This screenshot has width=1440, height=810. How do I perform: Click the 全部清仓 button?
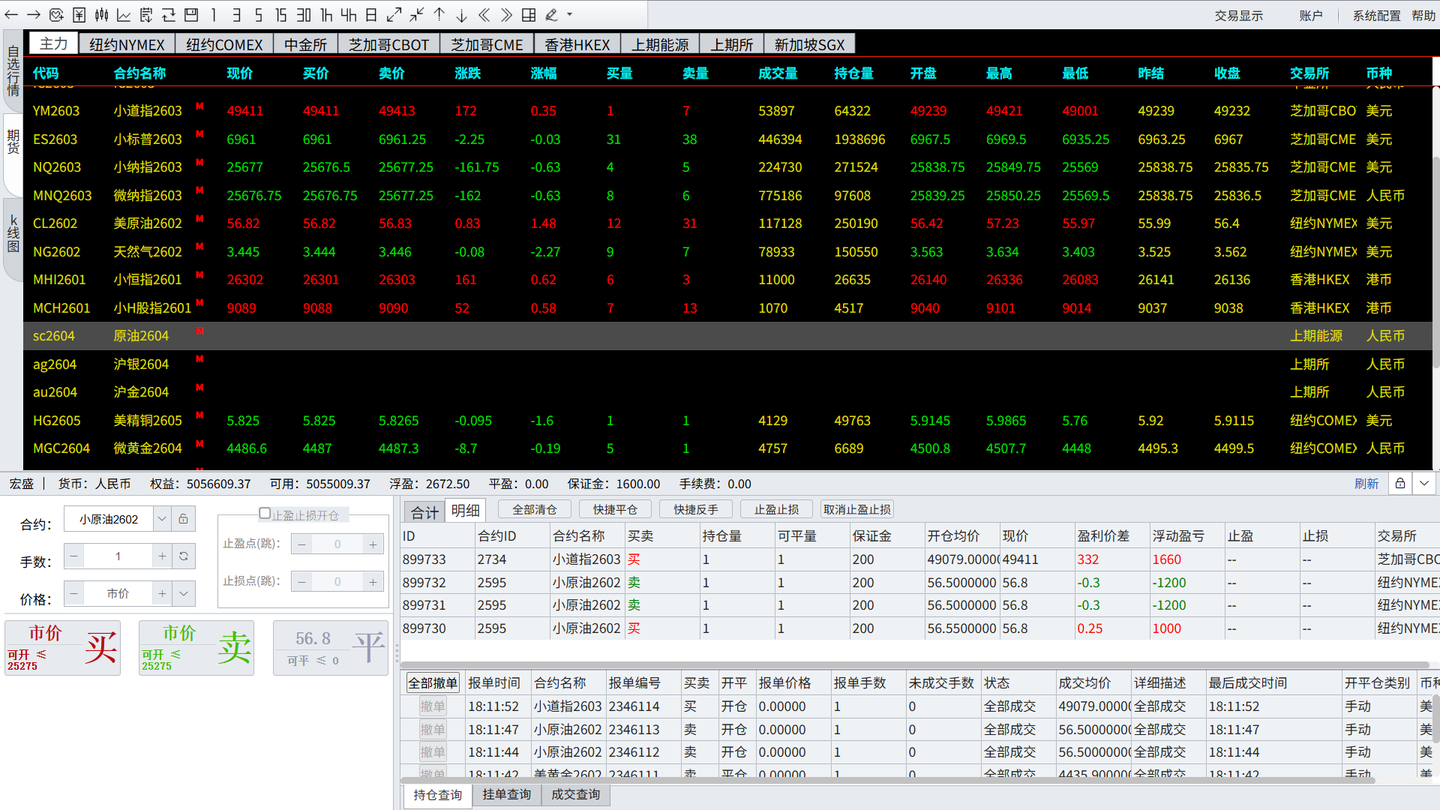pos(534,510)
